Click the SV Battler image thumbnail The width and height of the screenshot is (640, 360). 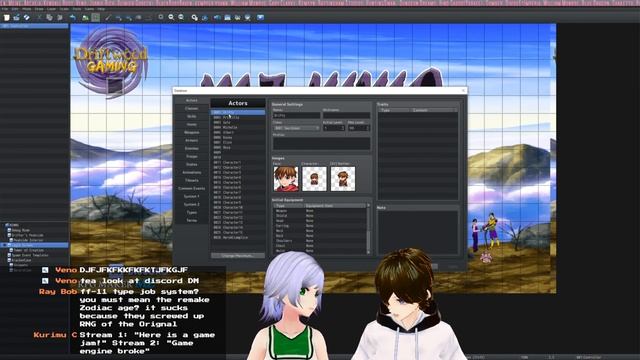tap(342, 179)
